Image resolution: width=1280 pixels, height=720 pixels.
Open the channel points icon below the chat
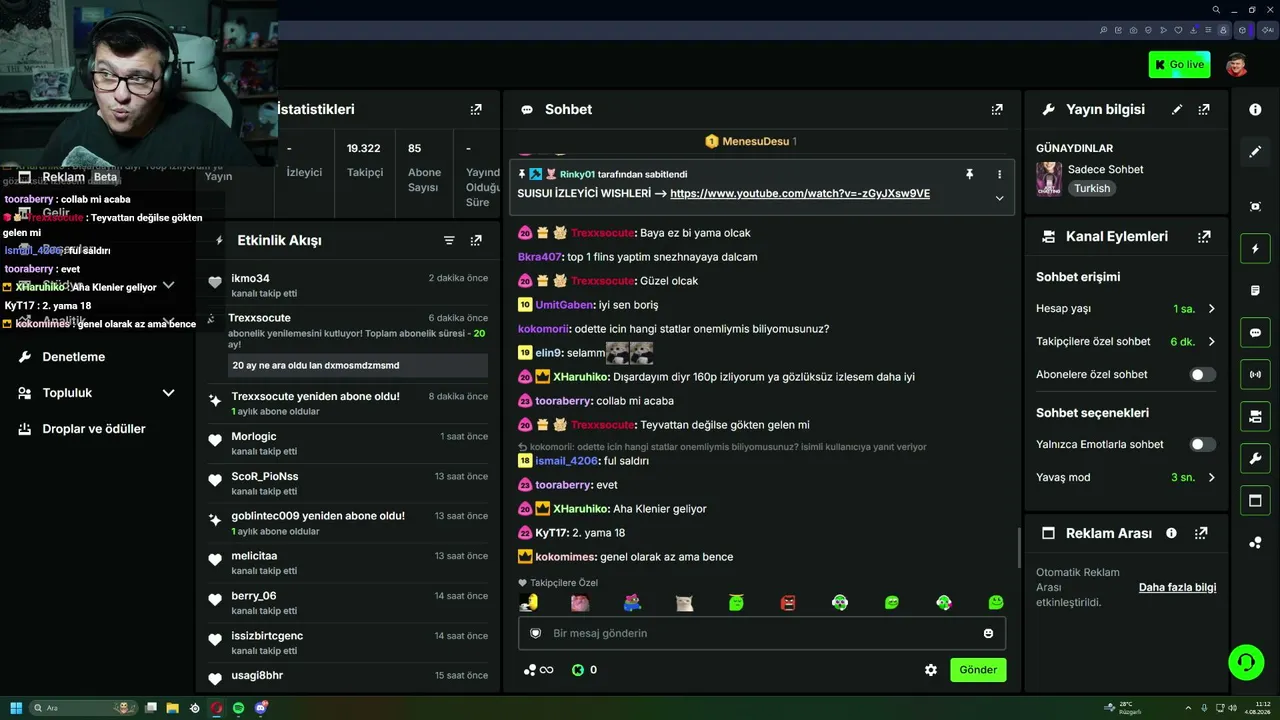(x=538, y=670)
